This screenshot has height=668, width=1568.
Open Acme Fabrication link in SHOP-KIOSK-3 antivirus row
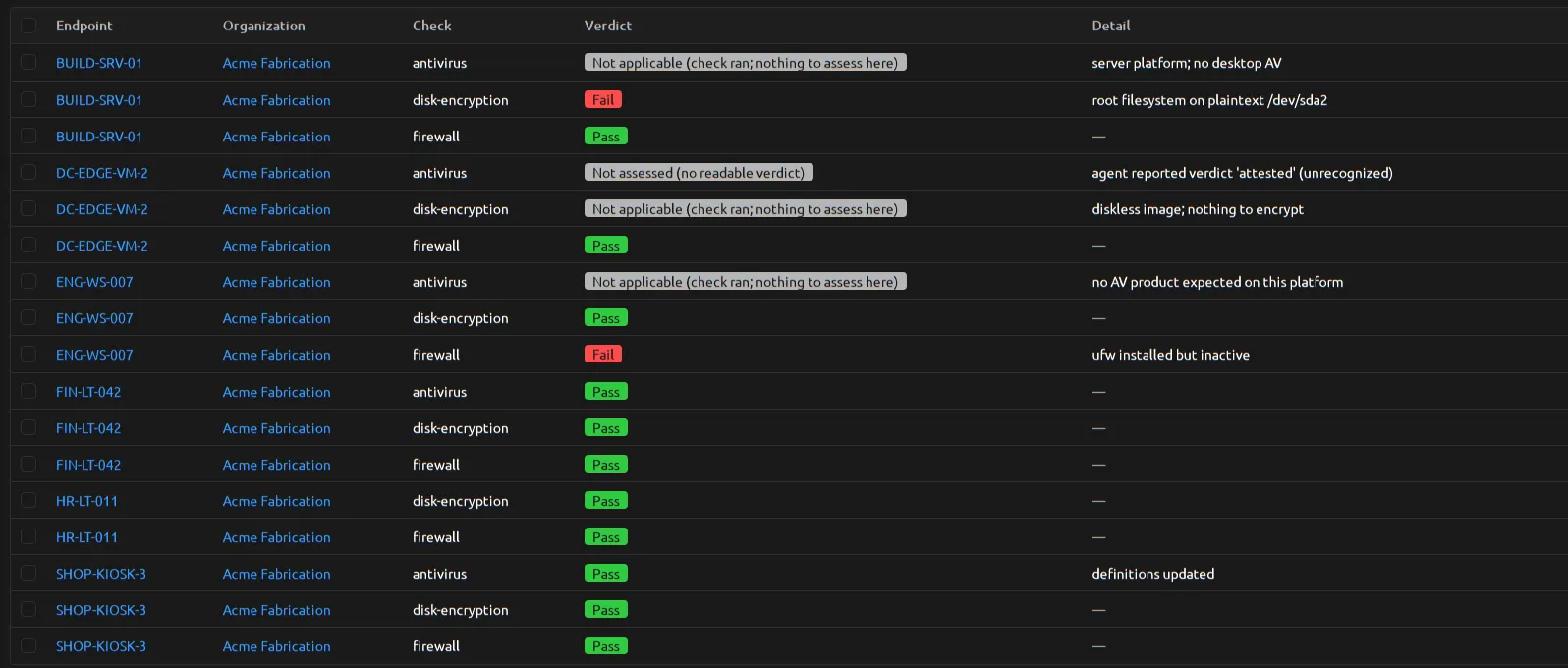(277, 574)
